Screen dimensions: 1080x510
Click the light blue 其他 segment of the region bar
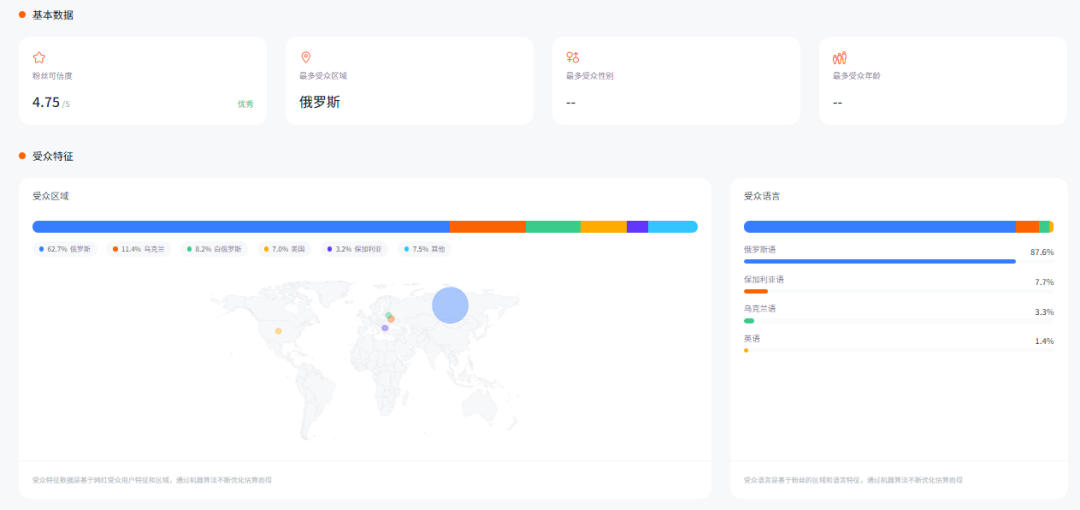point(673,227)
